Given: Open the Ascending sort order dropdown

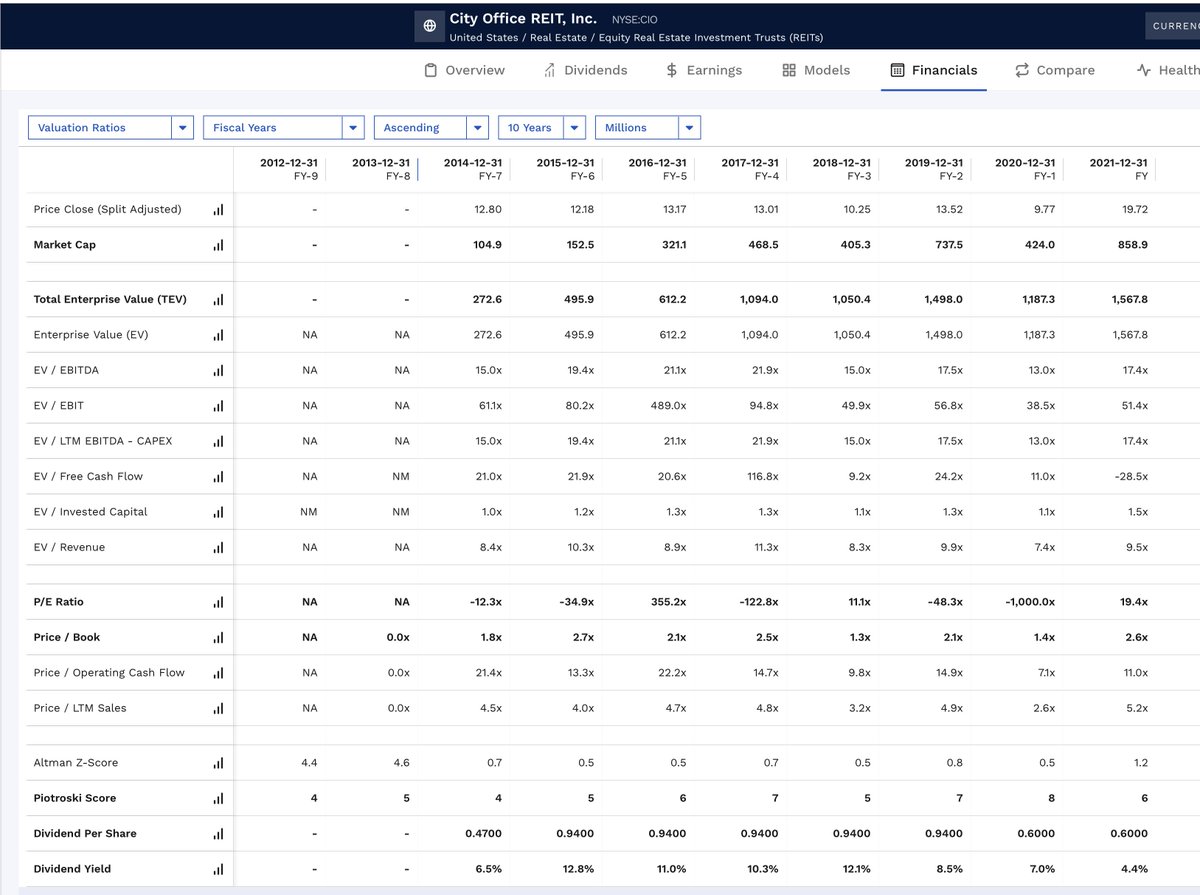Looking at the screenshot, I should 431,128.
